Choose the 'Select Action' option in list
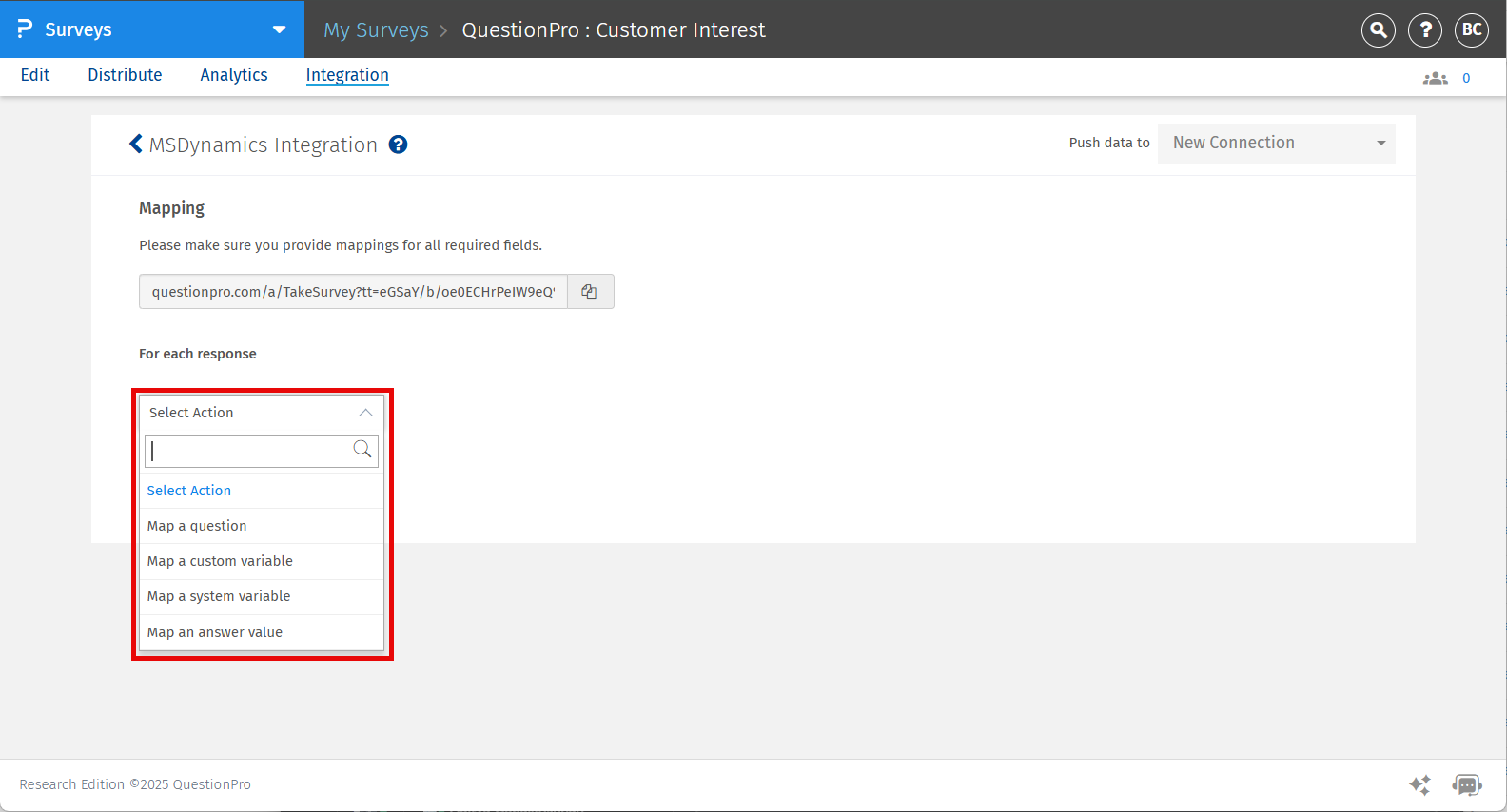This screenshot has height=812, width=1507. [262, 491]
